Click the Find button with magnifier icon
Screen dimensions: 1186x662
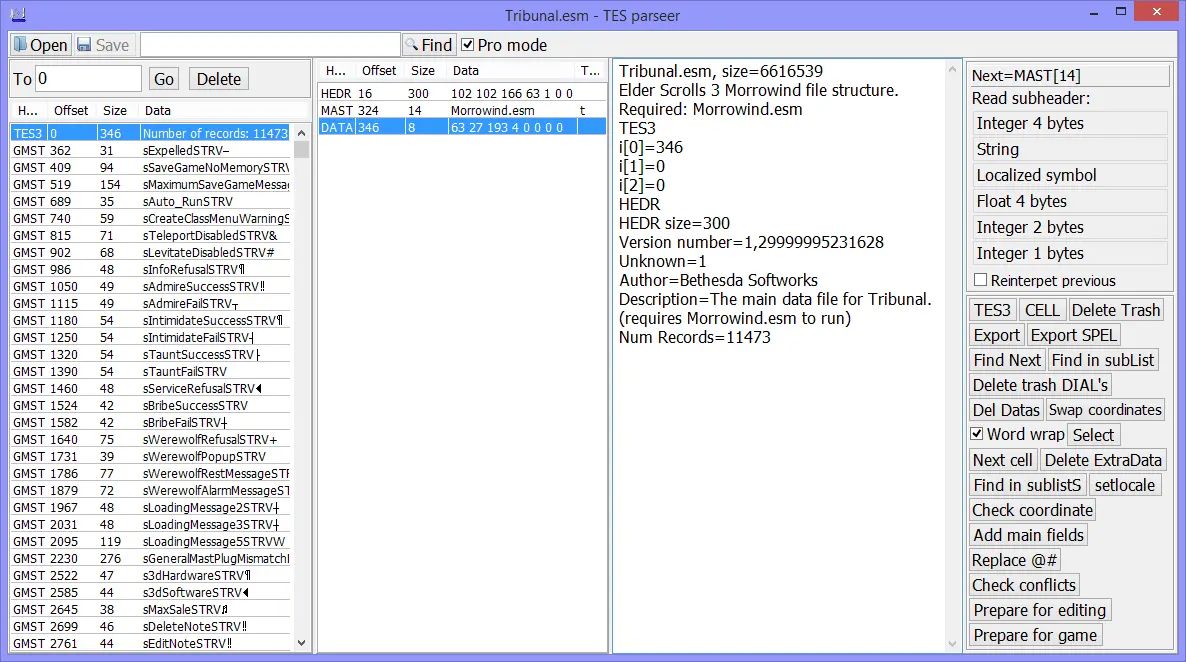click(429, 45)
